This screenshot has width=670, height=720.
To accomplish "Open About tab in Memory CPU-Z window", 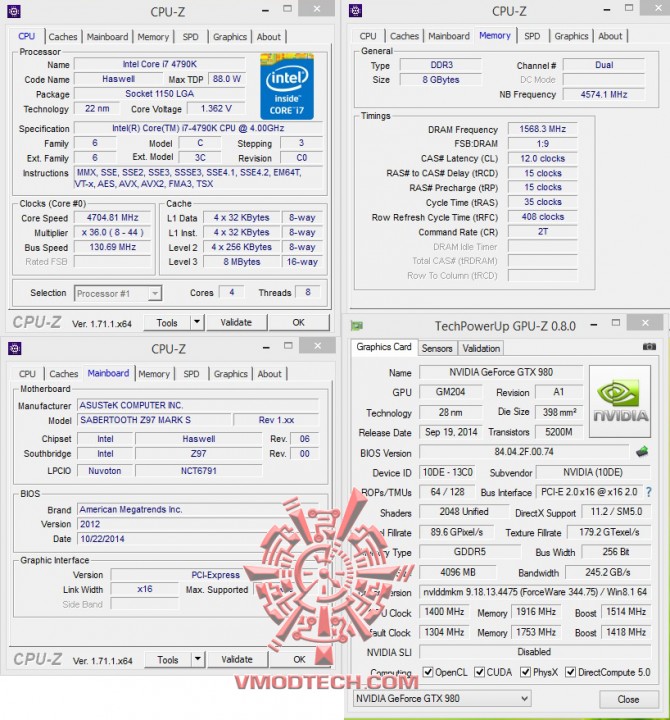I will tap(610, 36).
